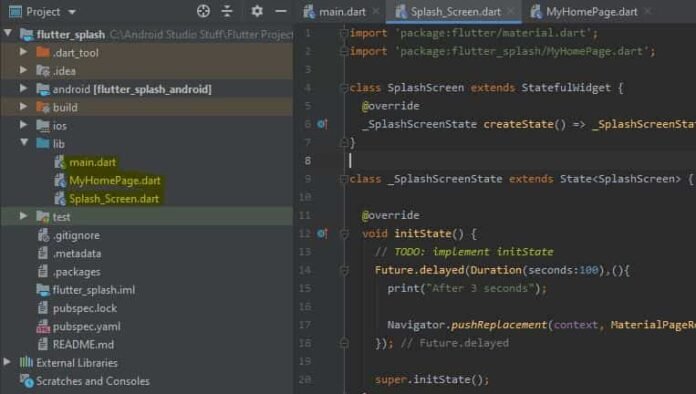Click the .dart_tool folder icon
The height and width of the screenshot is (394, 696).
pos(43,52)
